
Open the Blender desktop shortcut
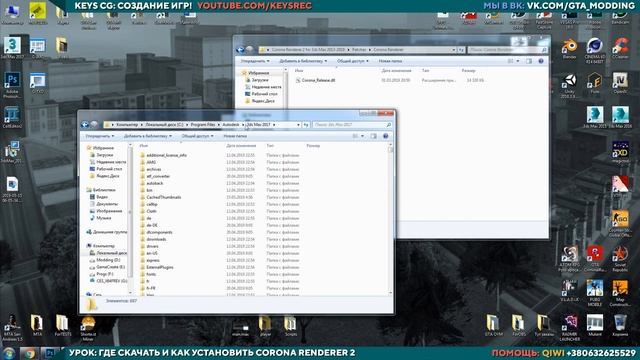click(569, 48)
